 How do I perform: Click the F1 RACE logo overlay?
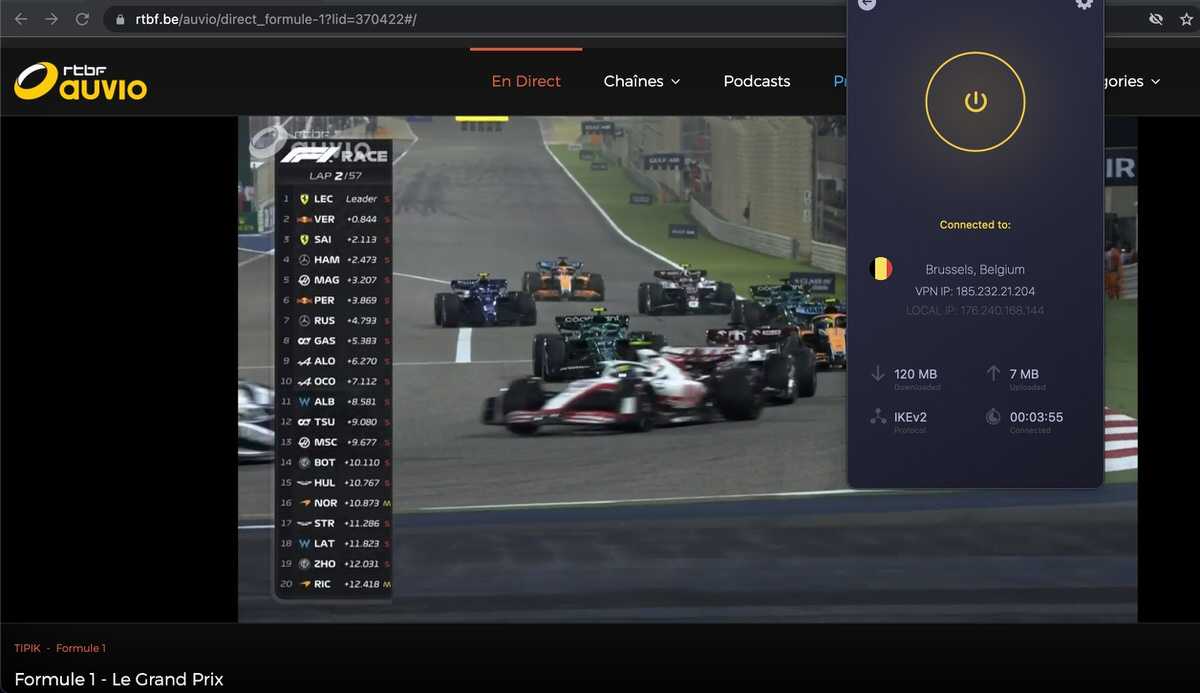pos(333,155)
